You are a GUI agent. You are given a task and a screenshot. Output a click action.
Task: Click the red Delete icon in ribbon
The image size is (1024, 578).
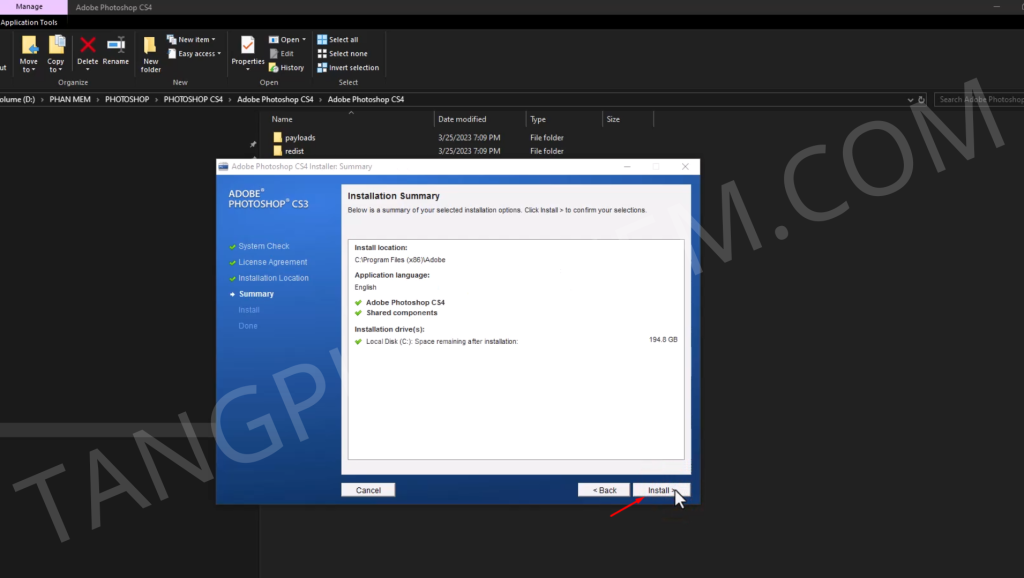pyautogui.click(x=88, y=50)
